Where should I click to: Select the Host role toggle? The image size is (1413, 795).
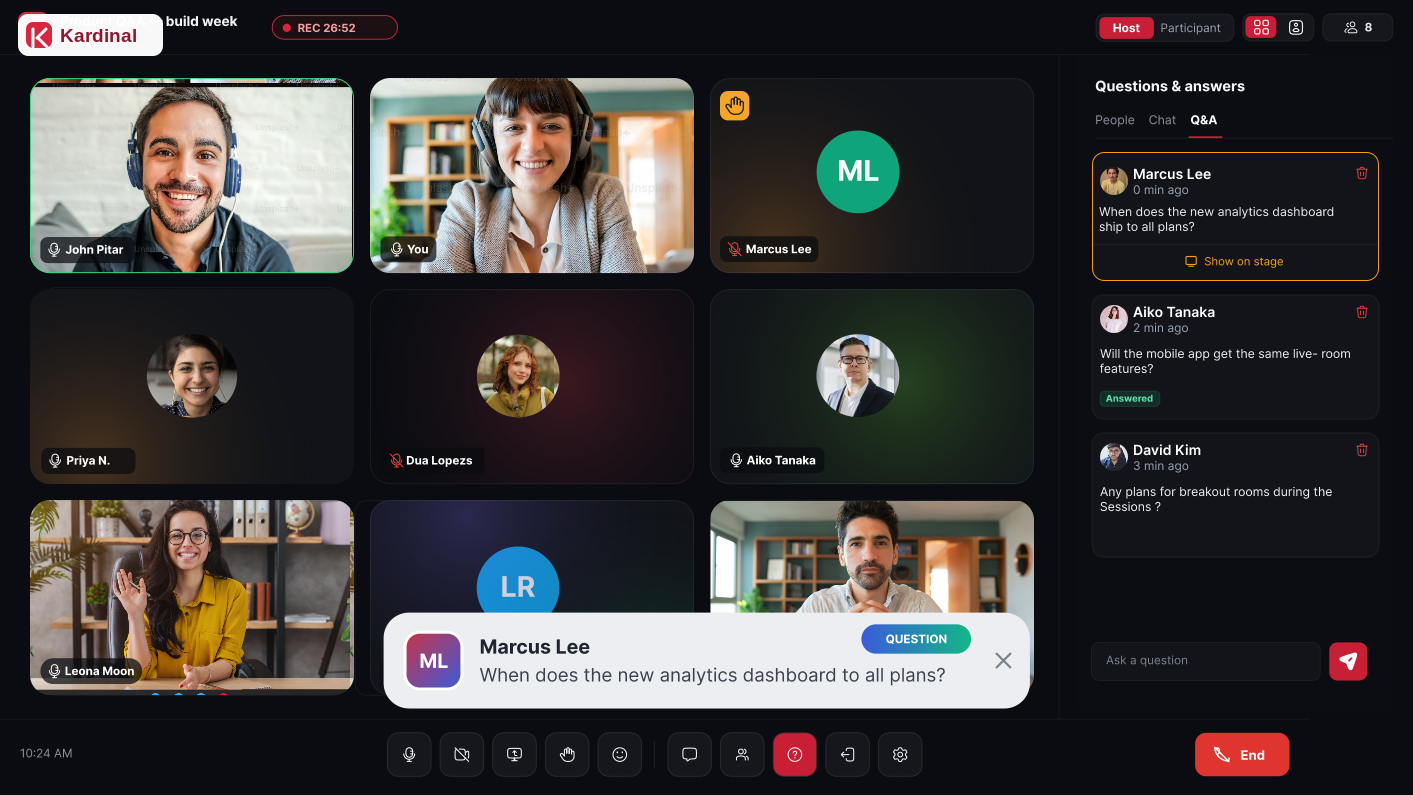tap(1126, 28)
